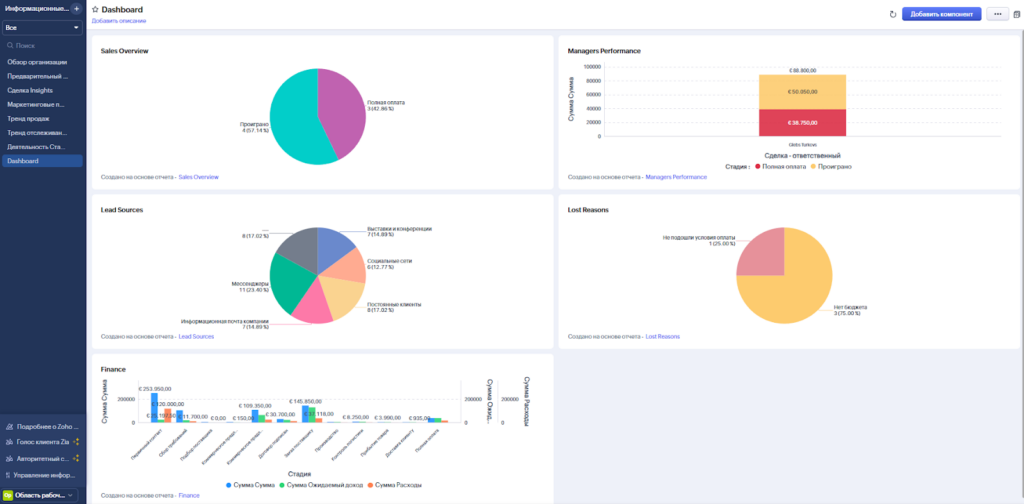
Task: Star the Dashboard as favorite
Action: (x=95, y=9)
